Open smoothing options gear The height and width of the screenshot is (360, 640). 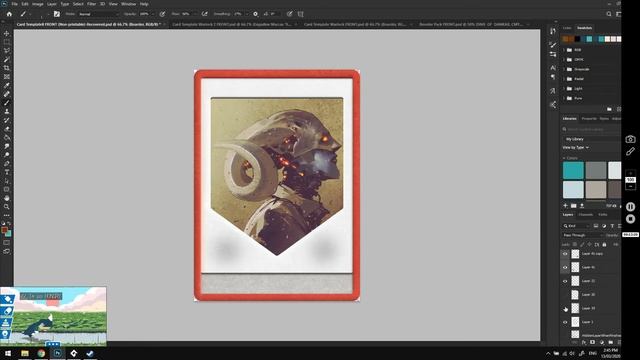click(256, 14)
